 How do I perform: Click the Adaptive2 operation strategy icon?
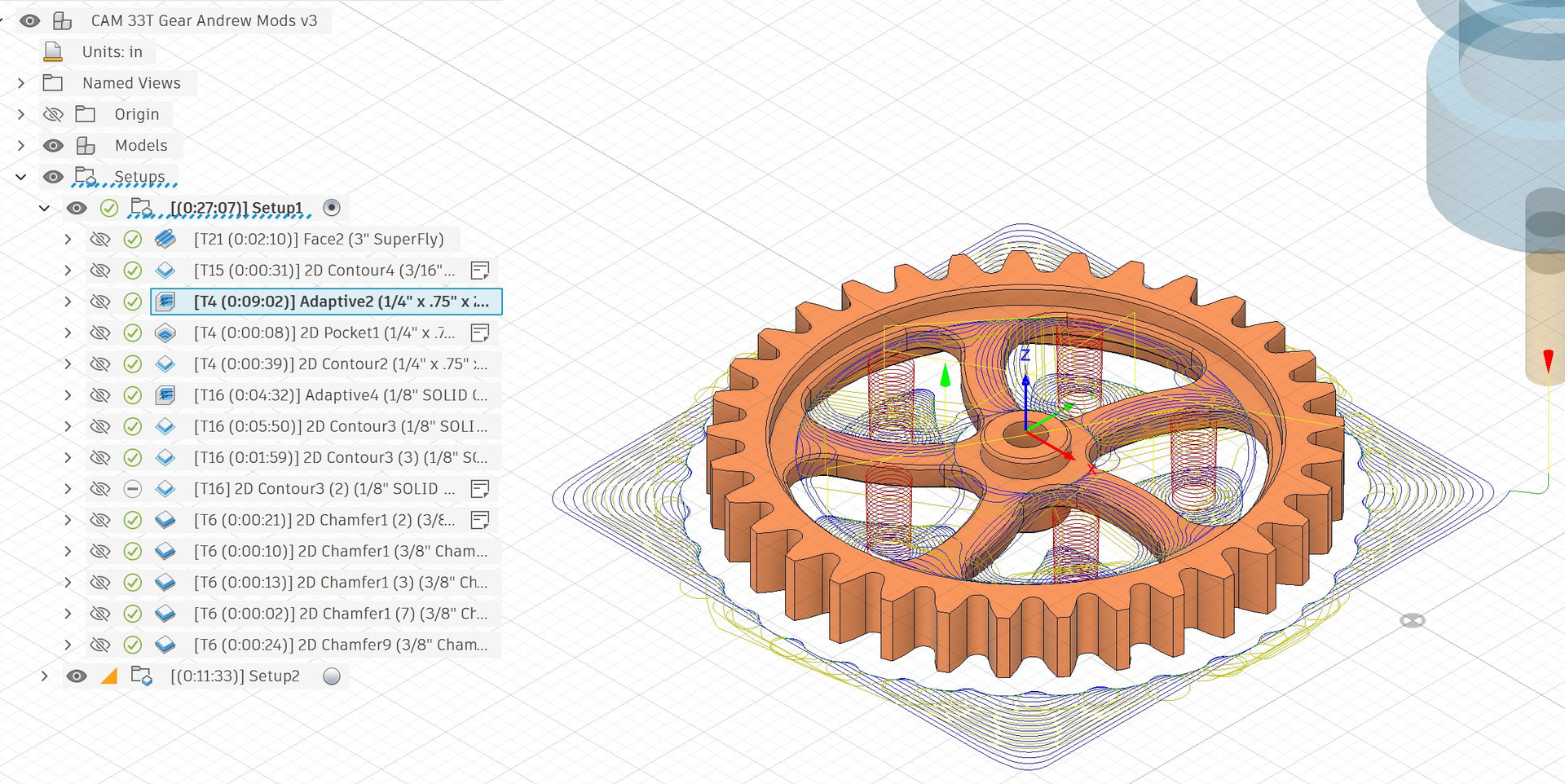pos(165,302)
